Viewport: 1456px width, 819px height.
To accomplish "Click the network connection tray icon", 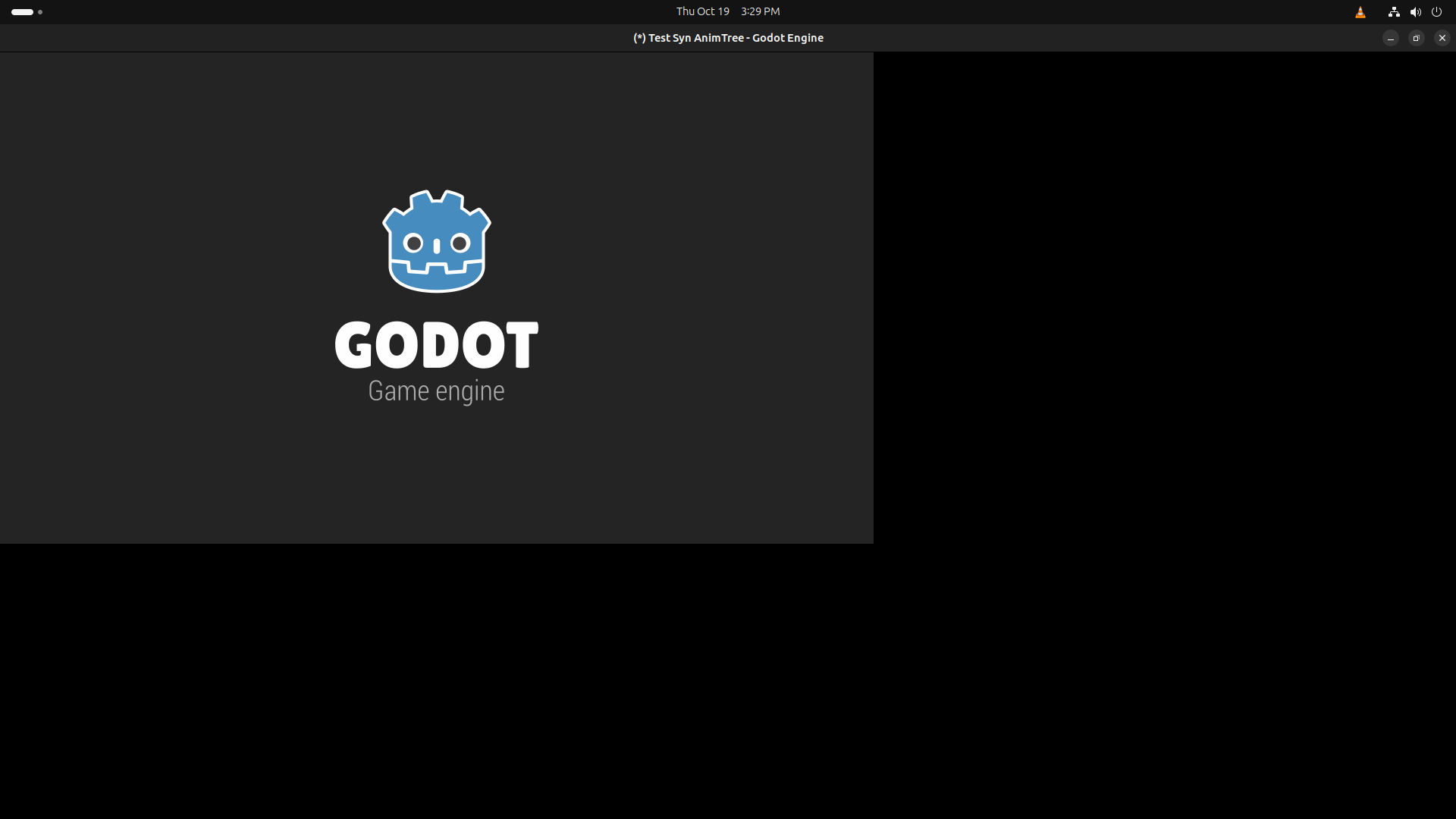I will (x=1393, y=11).
